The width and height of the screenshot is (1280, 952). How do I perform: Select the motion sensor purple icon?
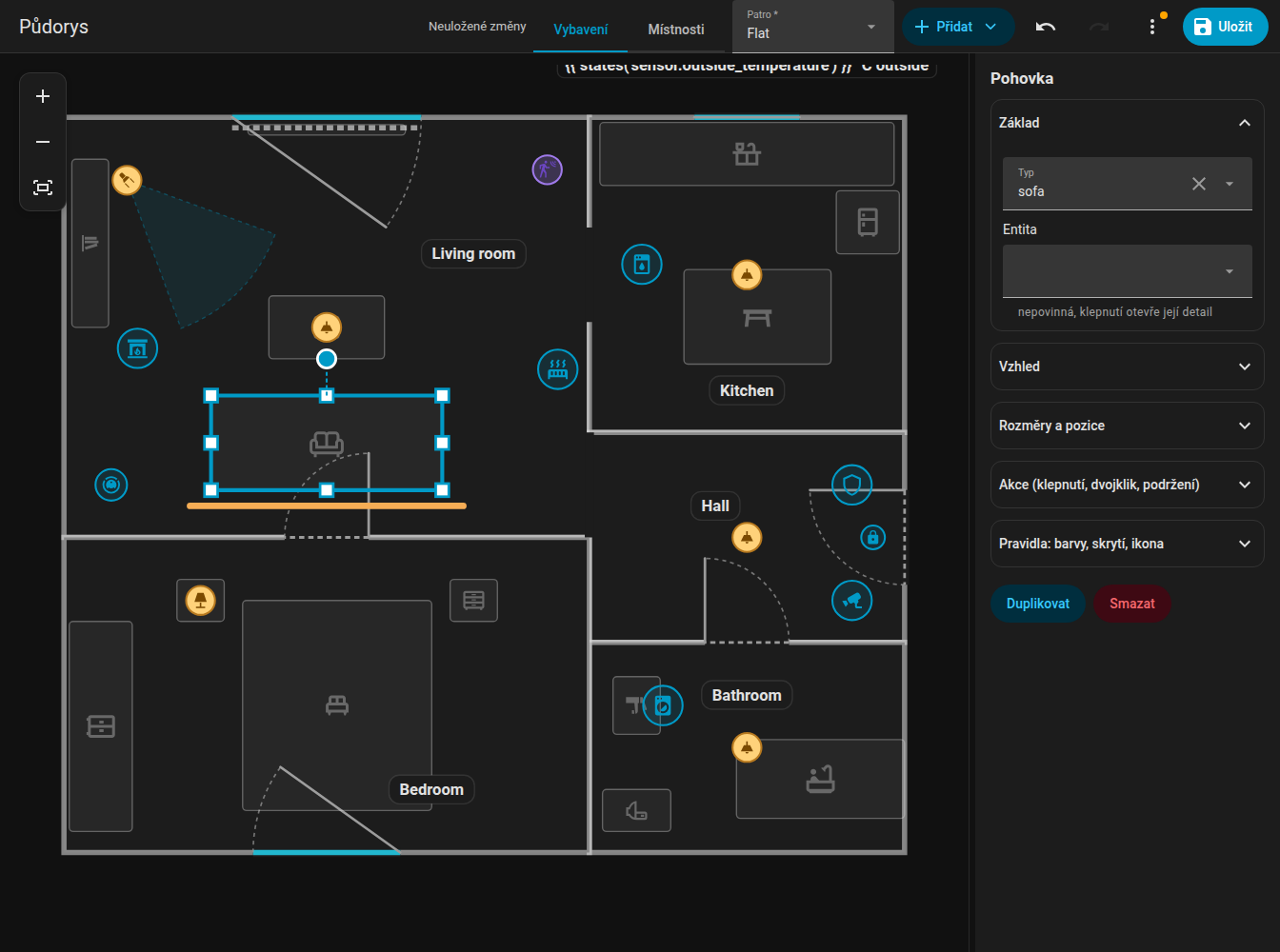(x=548, y=170)
